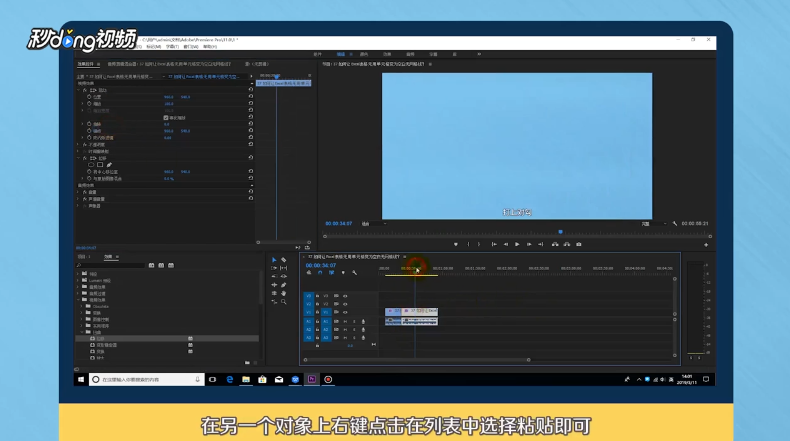790x441 pixels.
Task: Open File Explorer from the taskbar
Action: click(x=246, y=380)
